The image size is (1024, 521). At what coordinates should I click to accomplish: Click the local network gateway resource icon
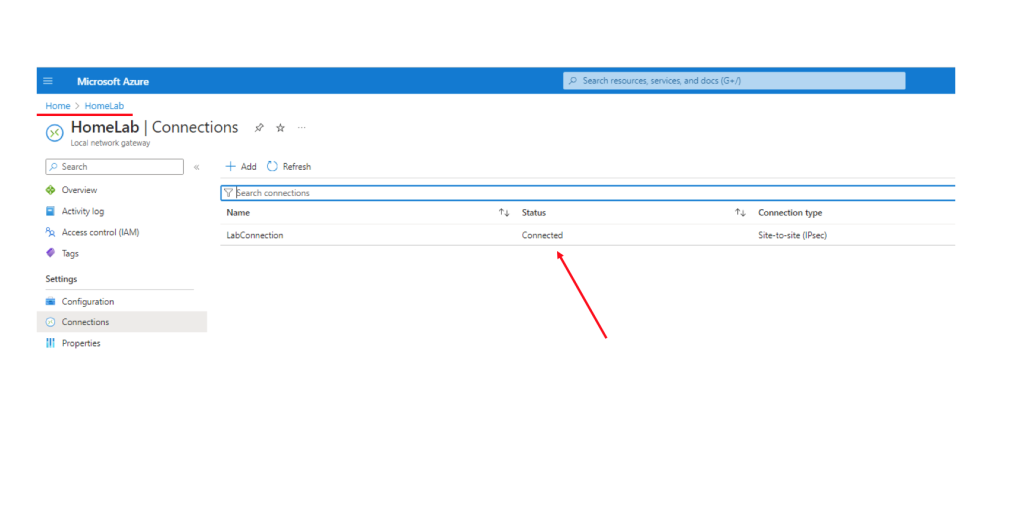(55, 132)
